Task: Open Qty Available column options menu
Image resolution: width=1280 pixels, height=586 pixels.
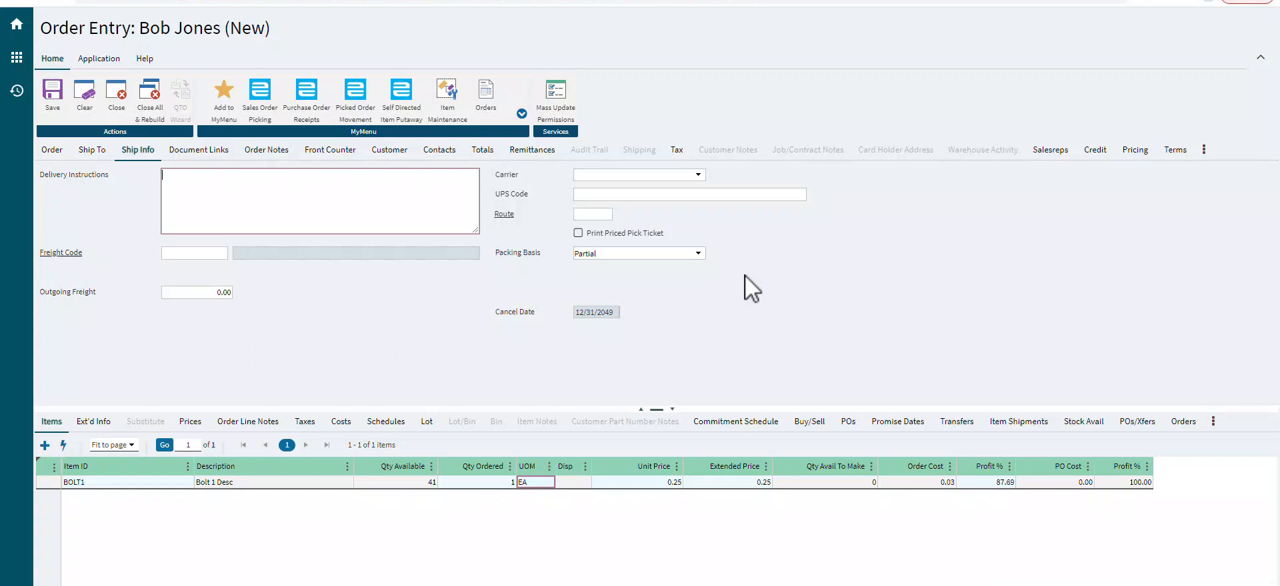Action: pyautogui.click(x=432, y=466)
